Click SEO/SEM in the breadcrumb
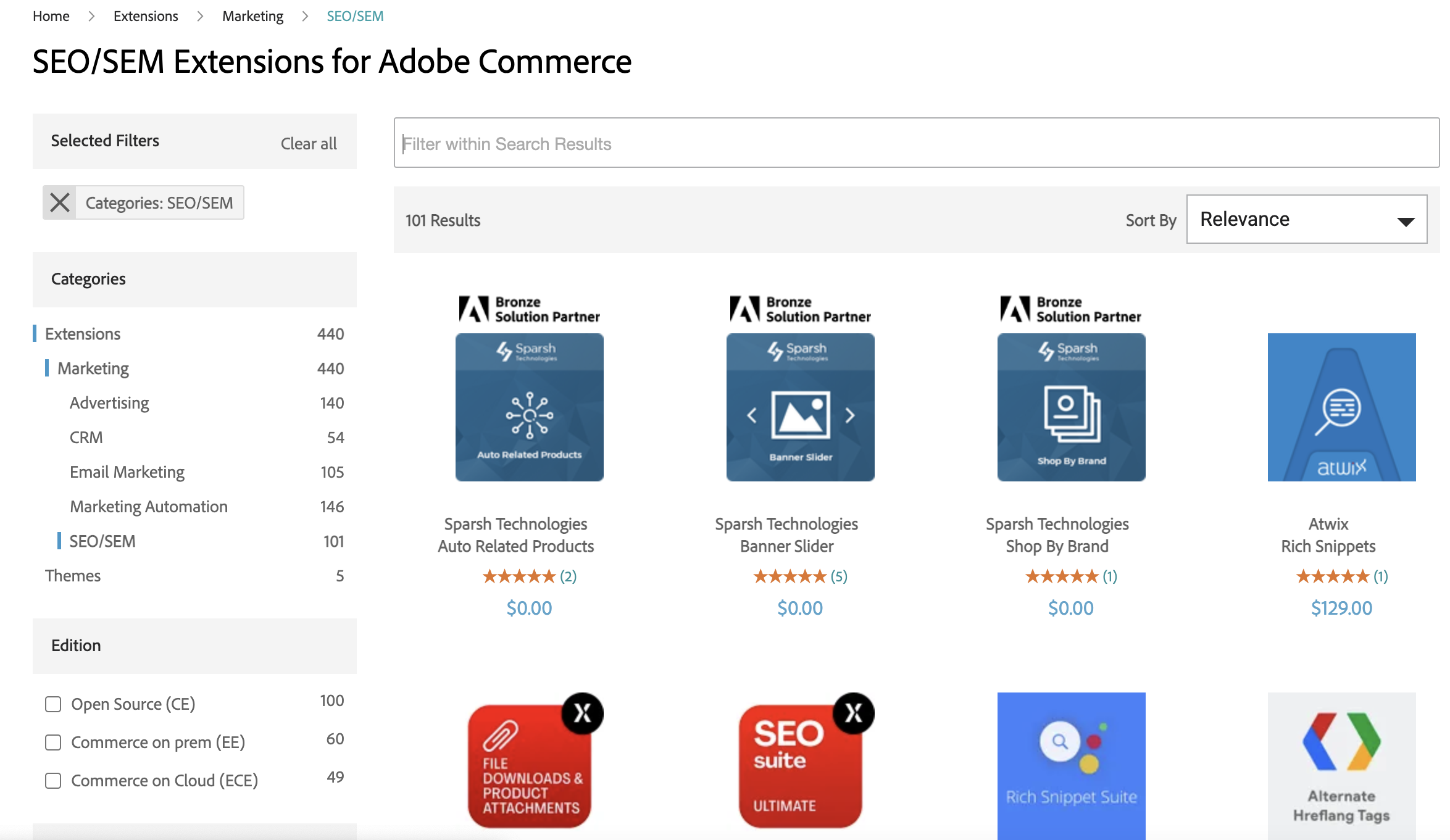The image size is (1450, 840). pos(355,16)
